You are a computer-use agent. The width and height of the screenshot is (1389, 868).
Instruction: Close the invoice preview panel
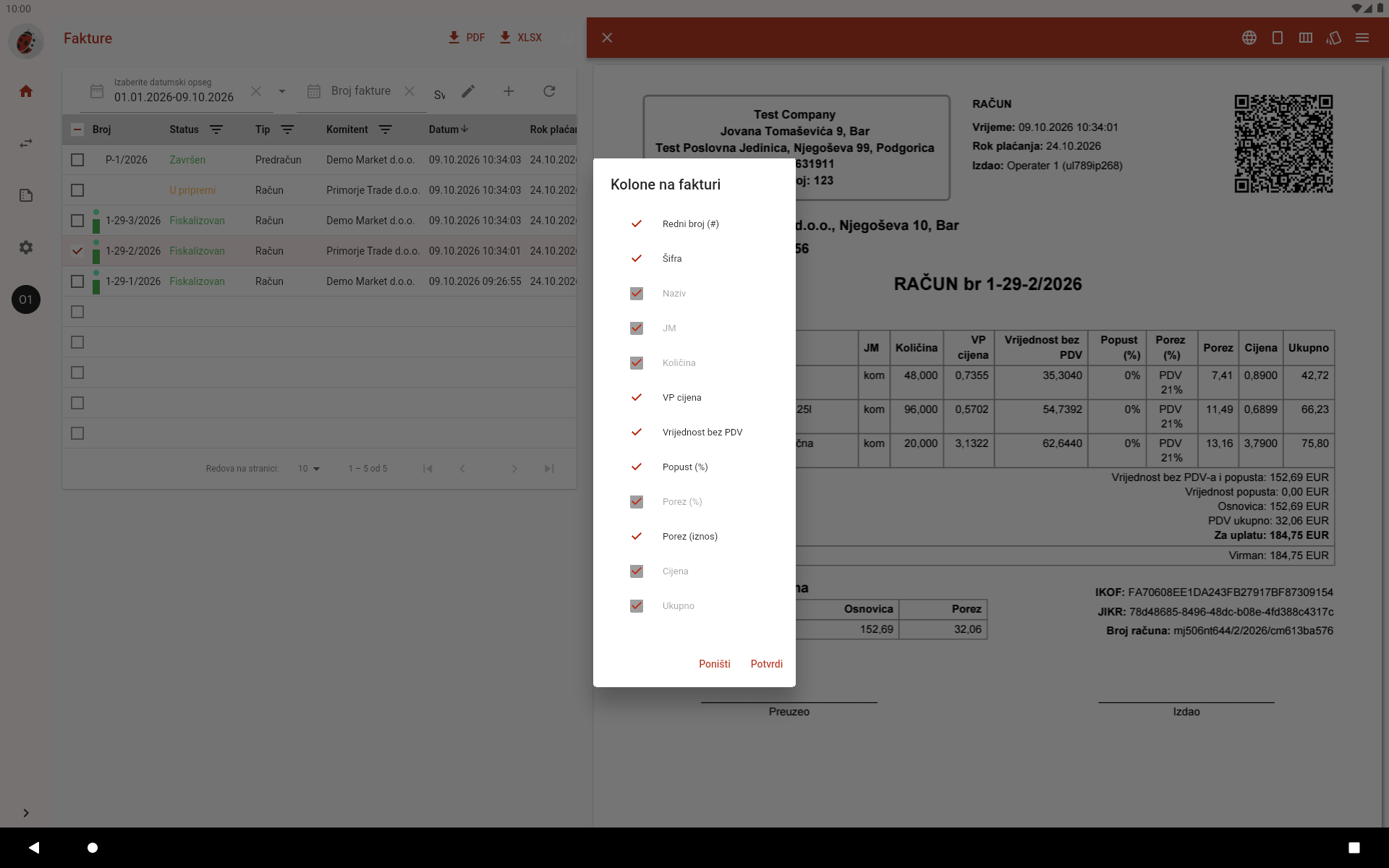pos(607,38)
